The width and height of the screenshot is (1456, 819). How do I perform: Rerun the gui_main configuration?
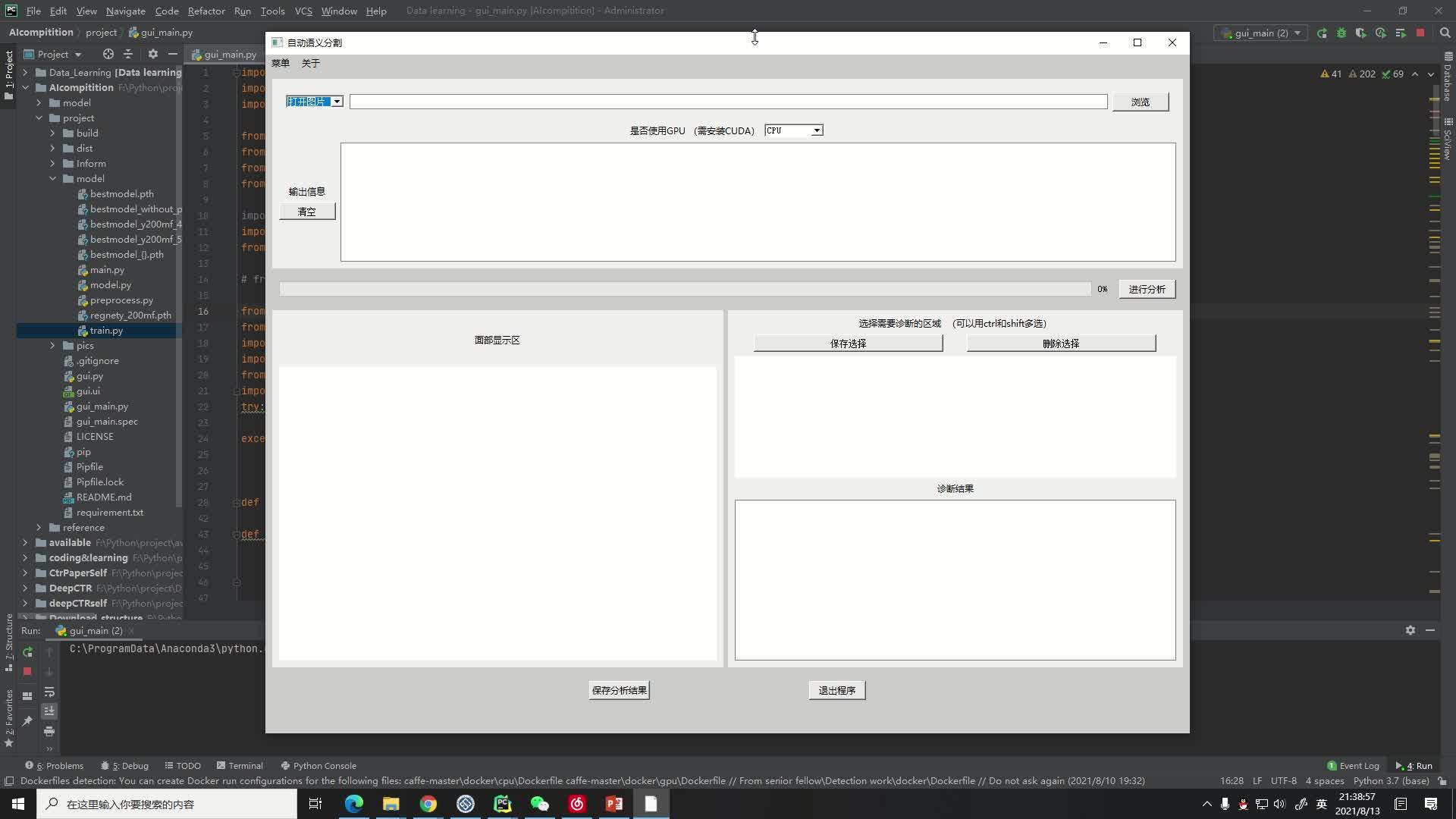pos(1321,33)
